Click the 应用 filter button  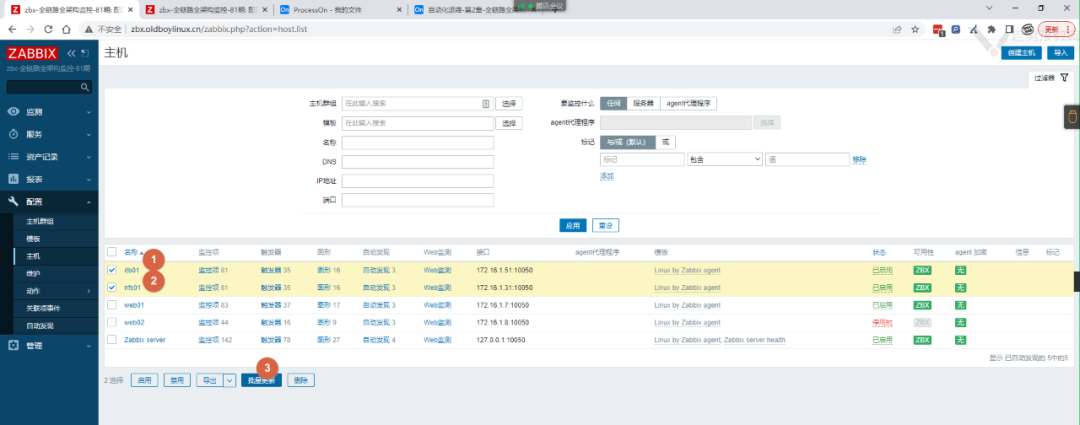(x=573, y=225)
